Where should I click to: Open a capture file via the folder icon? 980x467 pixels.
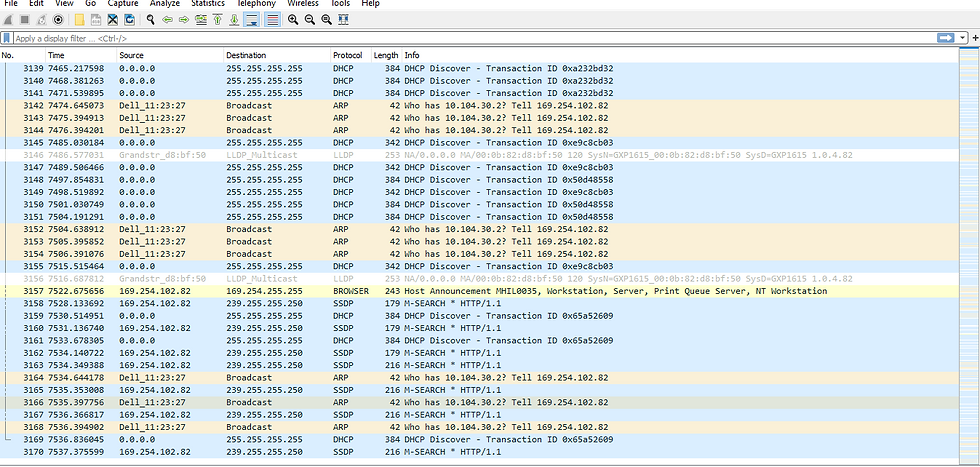pyautogui.click(x=79, y=20)
